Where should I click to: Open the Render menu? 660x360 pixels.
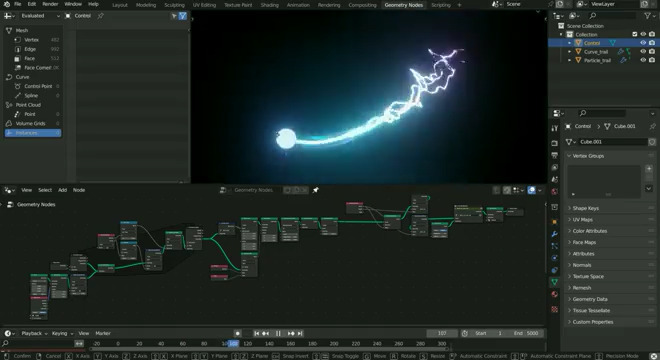pos(50,4)
